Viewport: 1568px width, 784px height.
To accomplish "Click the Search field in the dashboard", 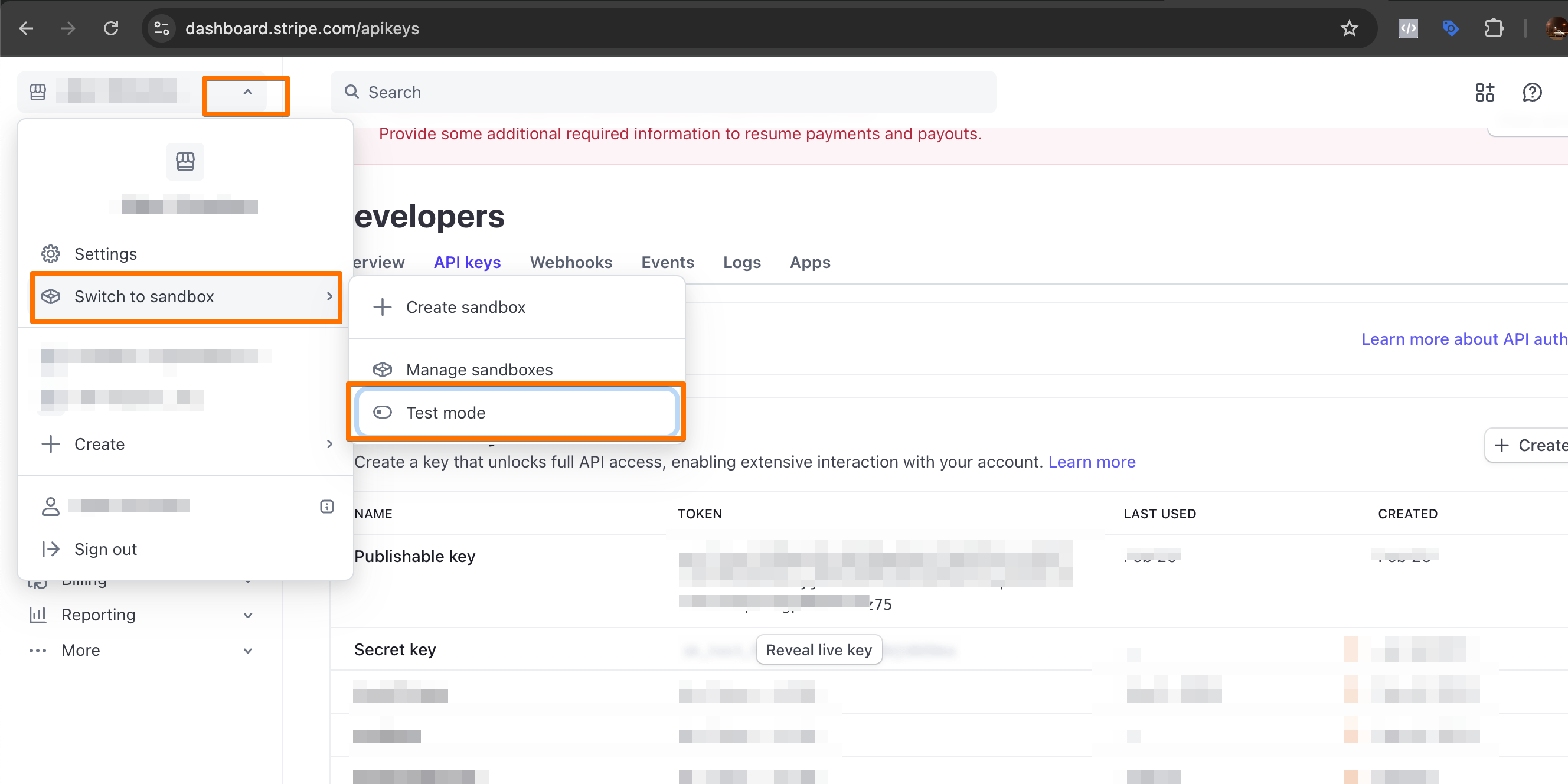I will pyautogui.click(x=663, y=92).
